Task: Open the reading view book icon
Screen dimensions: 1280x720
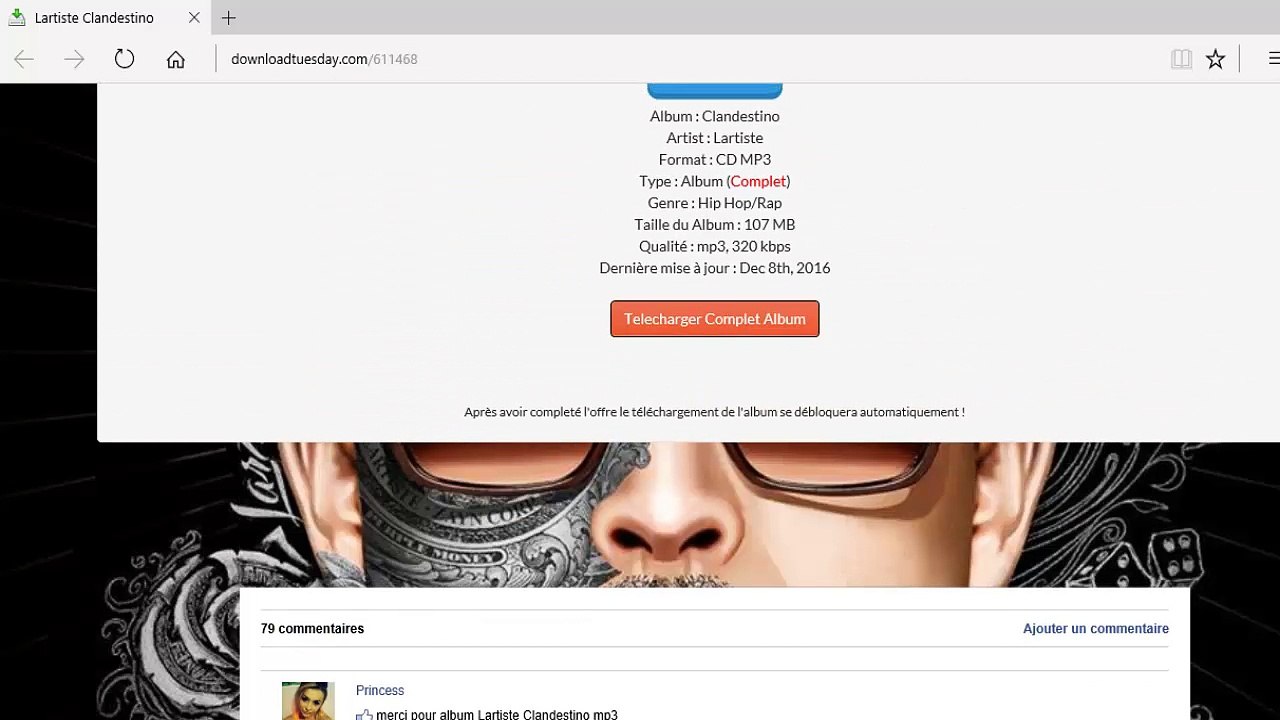Action: [1181, 59]
